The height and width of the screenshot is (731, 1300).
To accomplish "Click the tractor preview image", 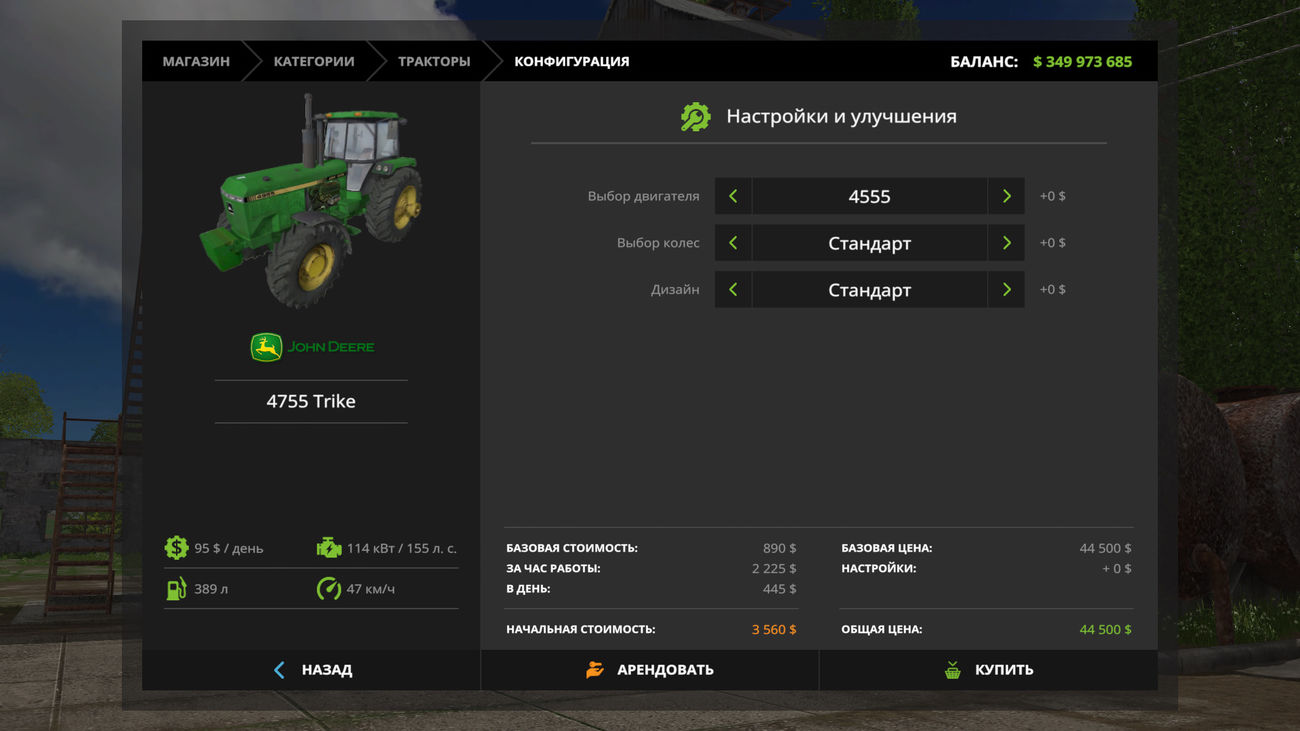I will click(311, 201).
